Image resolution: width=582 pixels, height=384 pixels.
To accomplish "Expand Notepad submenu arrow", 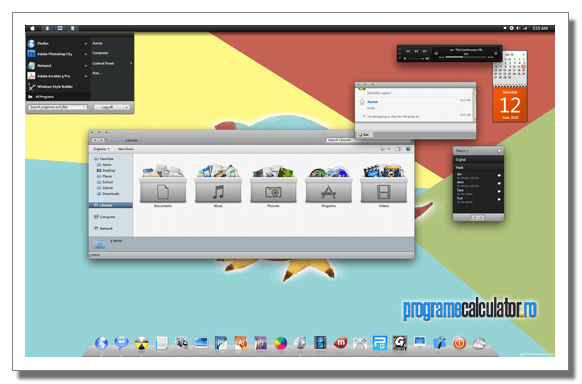I will (86, 66).
